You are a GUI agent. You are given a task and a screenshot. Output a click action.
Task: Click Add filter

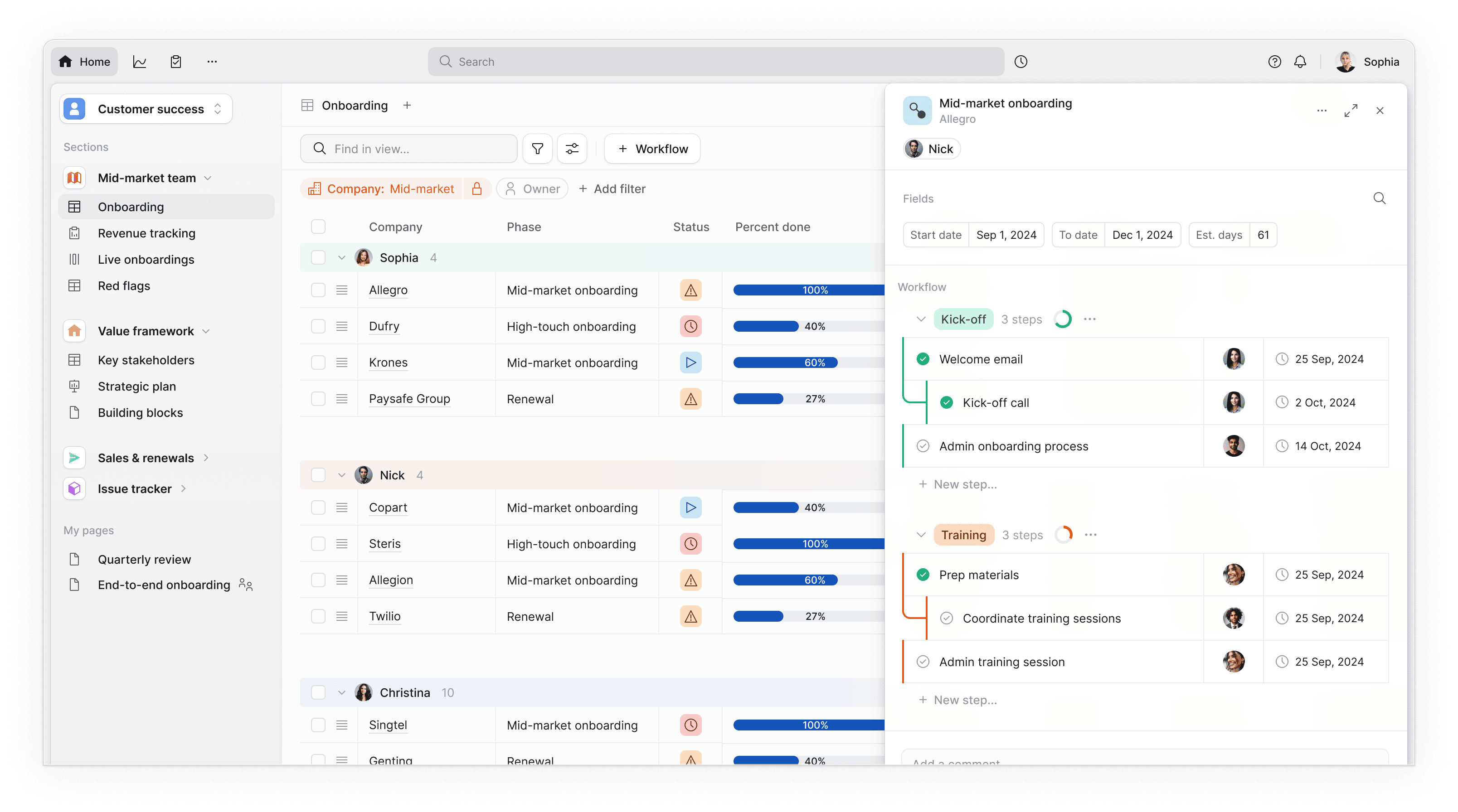612,189
